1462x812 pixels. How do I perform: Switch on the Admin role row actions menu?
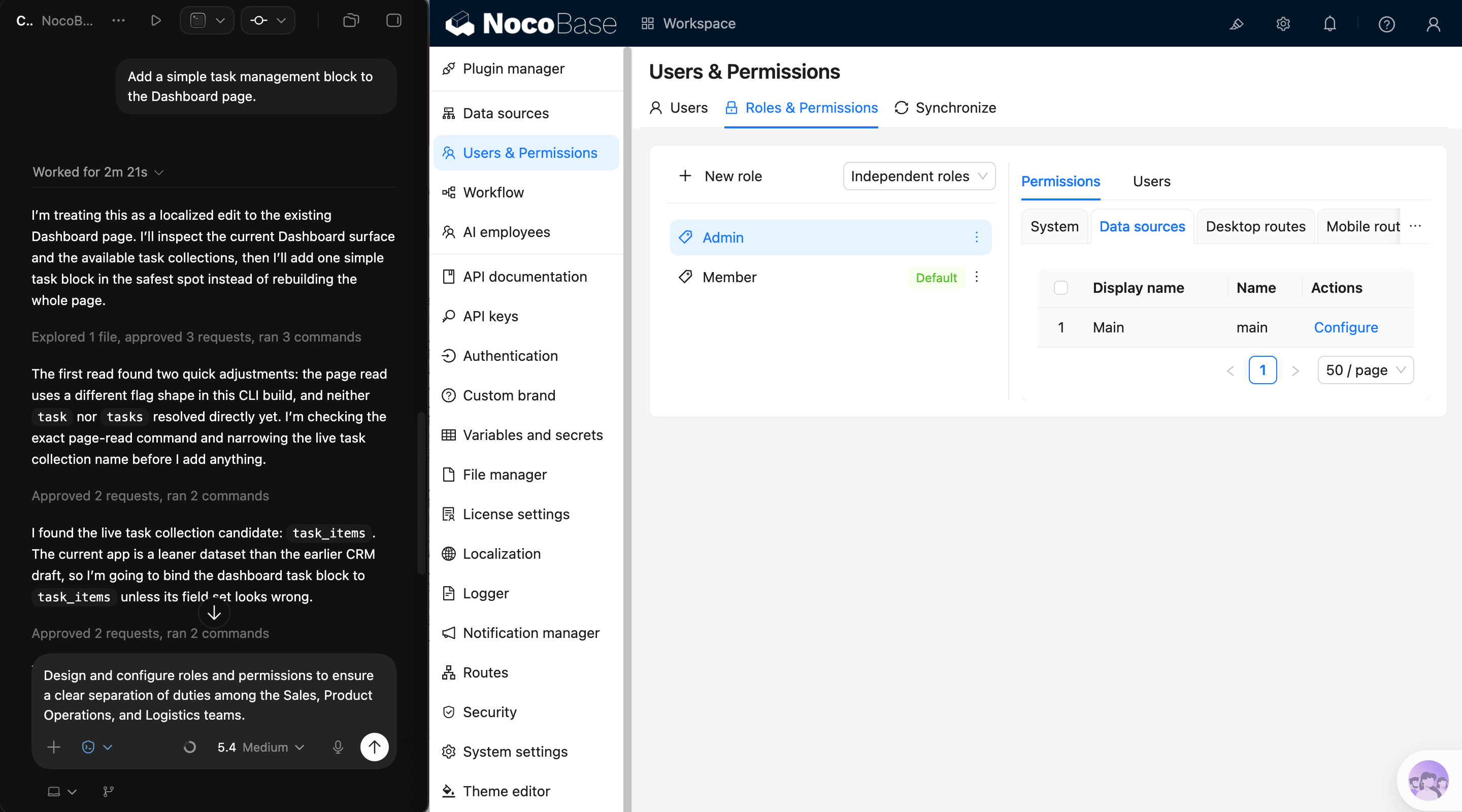977,237
